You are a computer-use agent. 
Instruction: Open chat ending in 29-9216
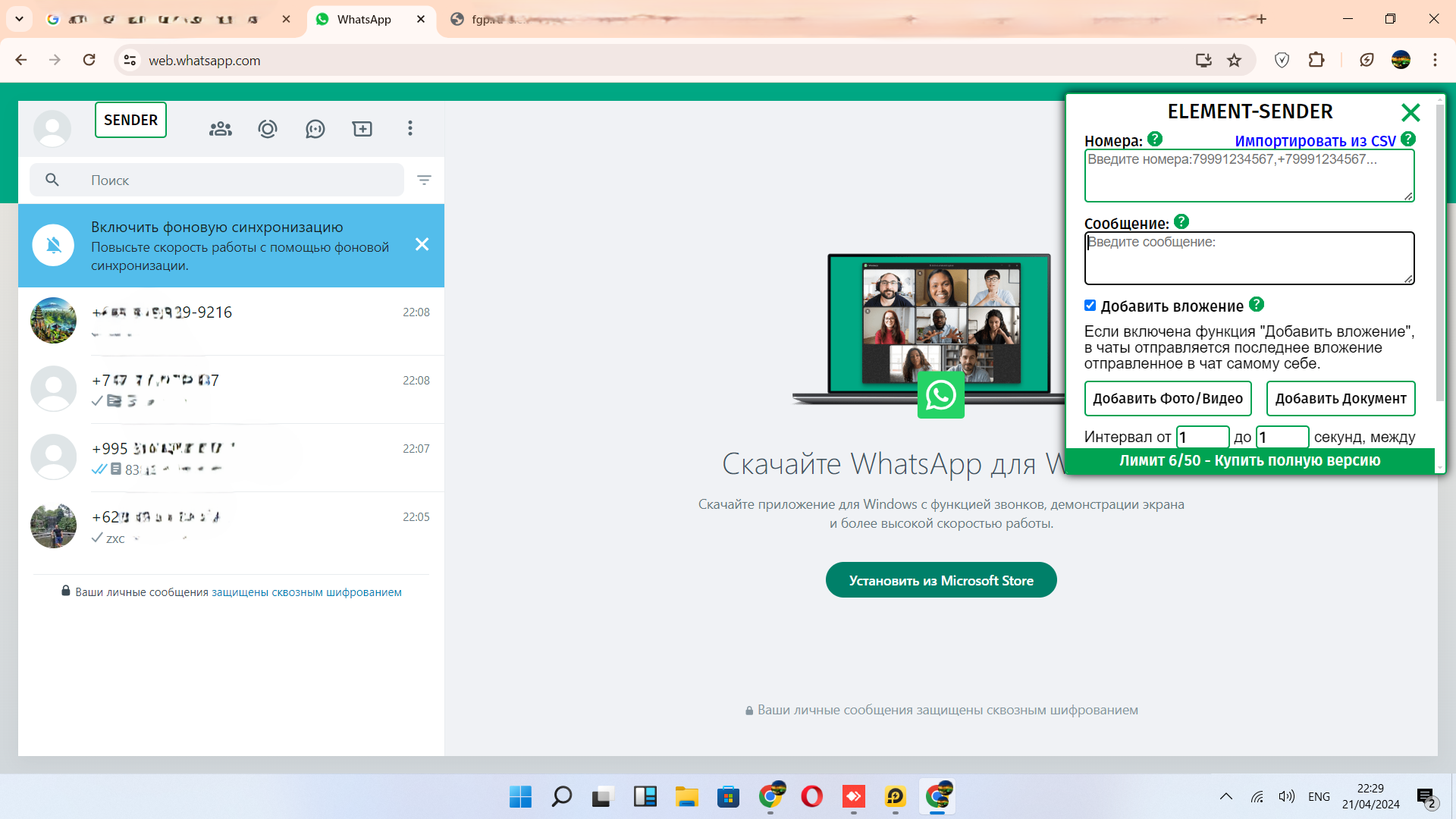coord(231,321)
